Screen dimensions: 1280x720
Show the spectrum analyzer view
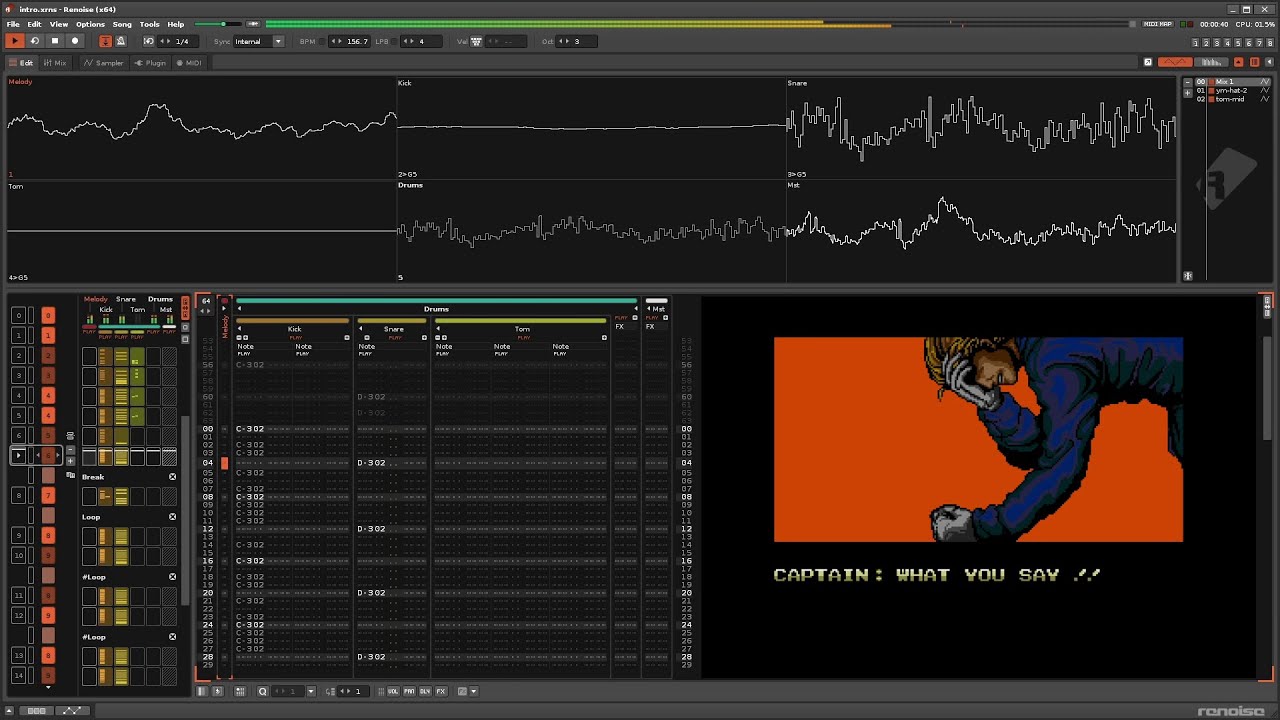[1212, 62]
